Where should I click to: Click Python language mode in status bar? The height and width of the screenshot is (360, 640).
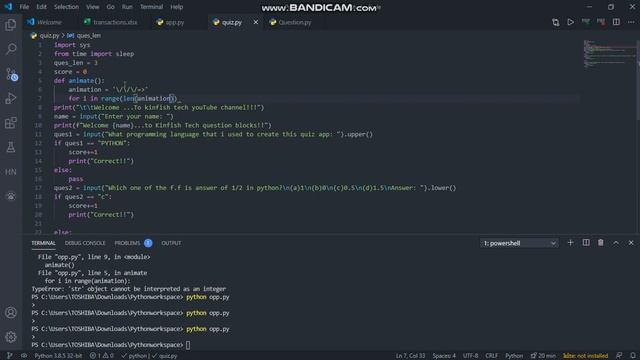click(514, 356)
